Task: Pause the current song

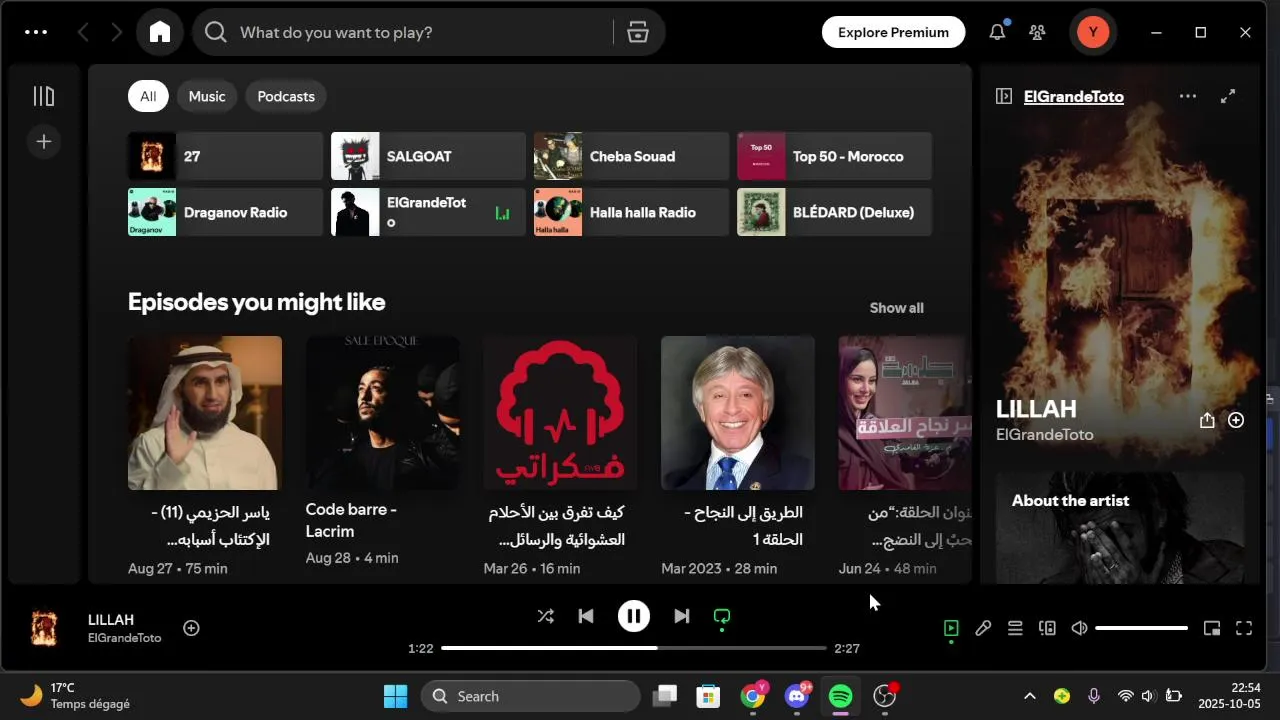Action: click(x=633, y=616)
